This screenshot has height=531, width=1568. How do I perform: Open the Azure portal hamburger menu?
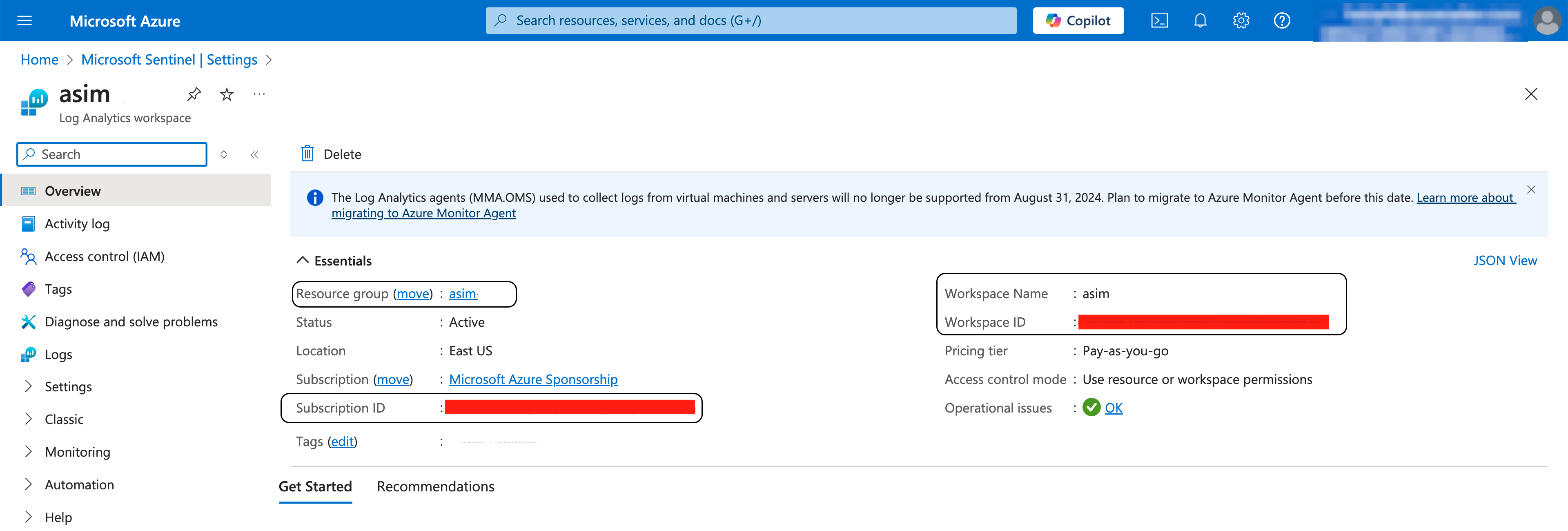click(x=24, y=21)
